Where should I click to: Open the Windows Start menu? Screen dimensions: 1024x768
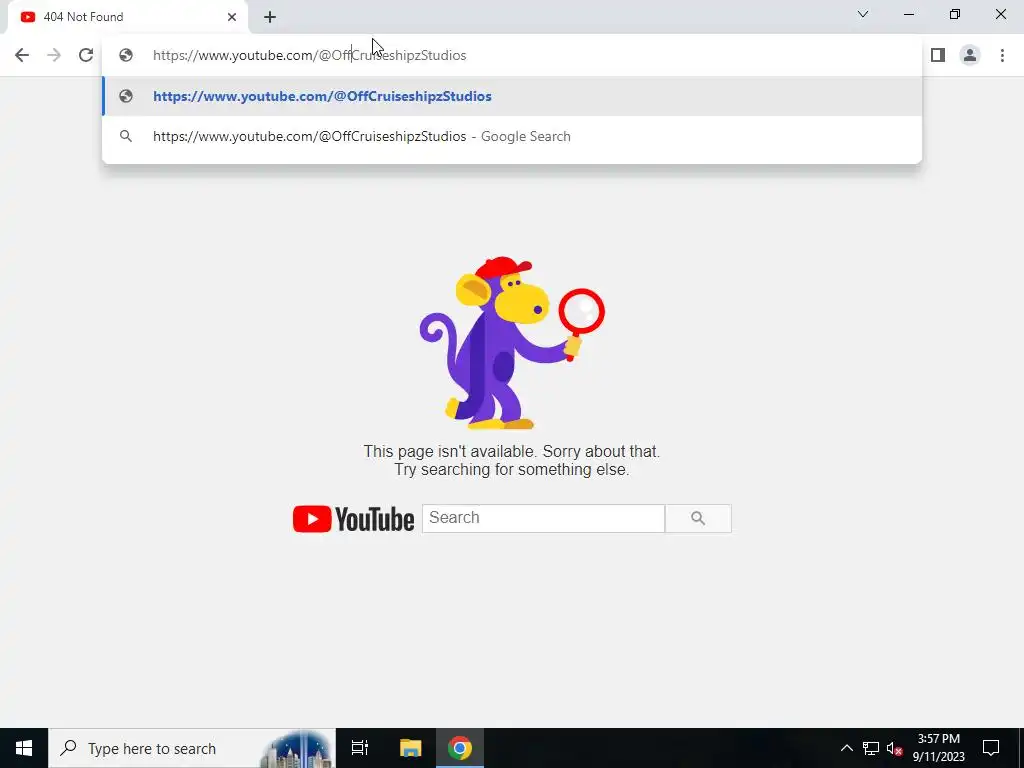(x=24, y=748)
